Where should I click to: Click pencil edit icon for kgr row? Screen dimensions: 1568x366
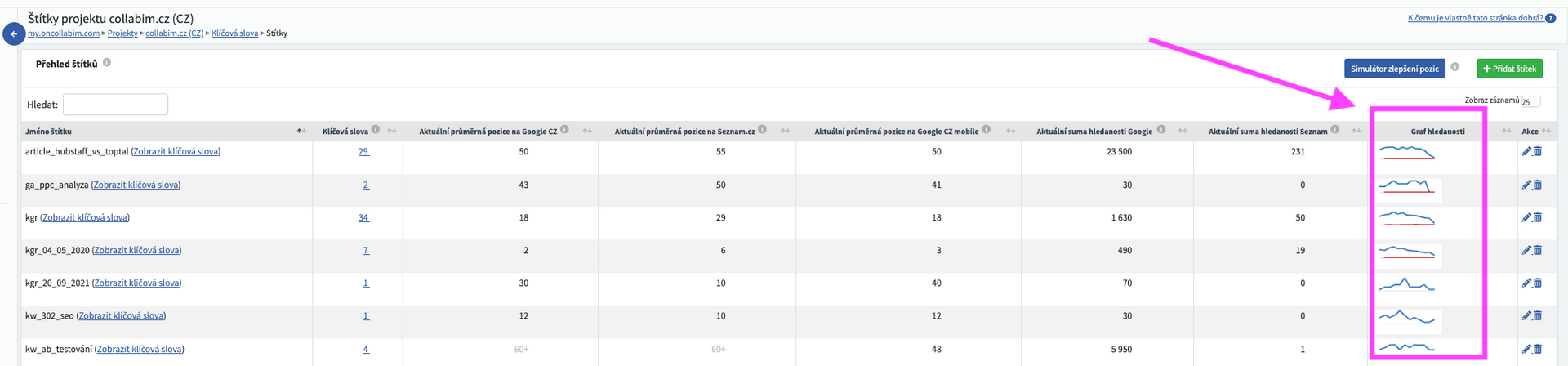(x=1526, y=217)
